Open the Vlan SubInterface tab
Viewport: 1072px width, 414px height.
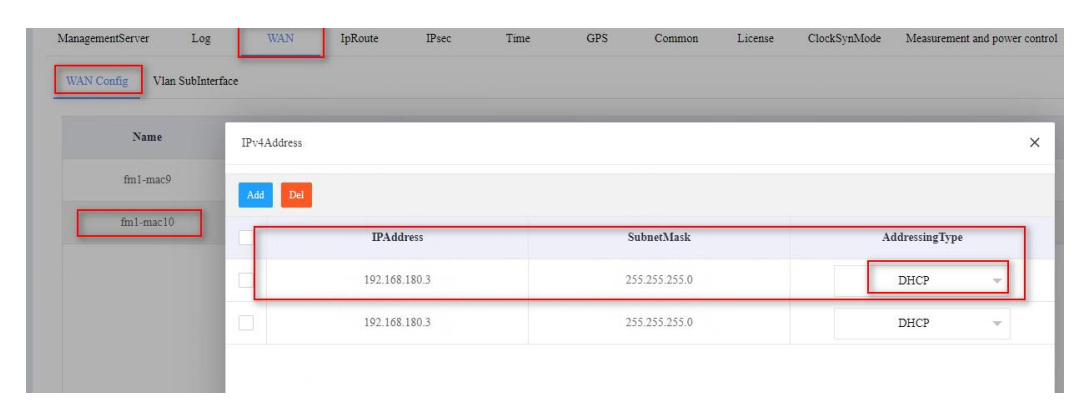(x=194, y=80)
